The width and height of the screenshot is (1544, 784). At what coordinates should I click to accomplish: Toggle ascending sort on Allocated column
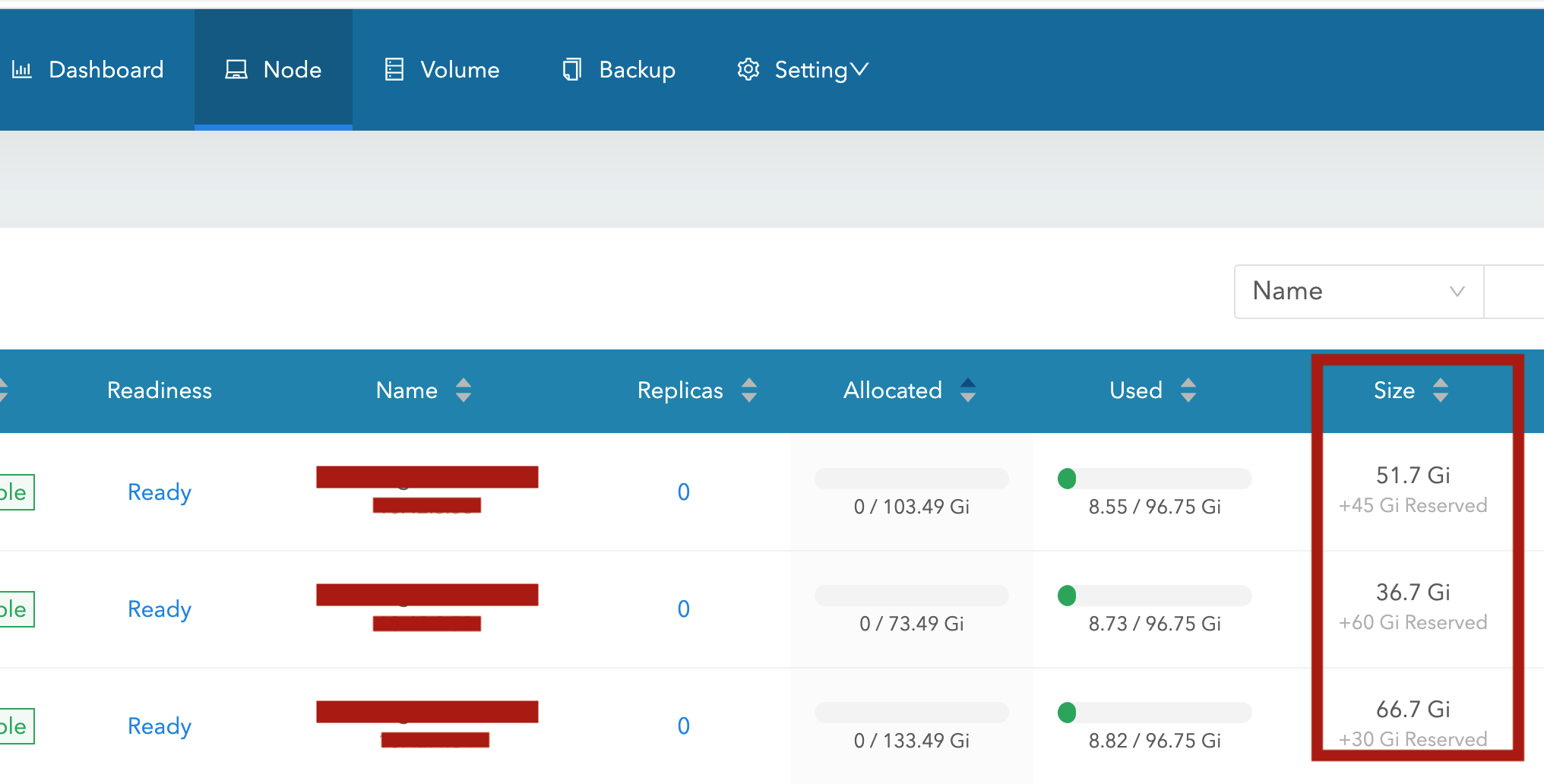point(968,390)
